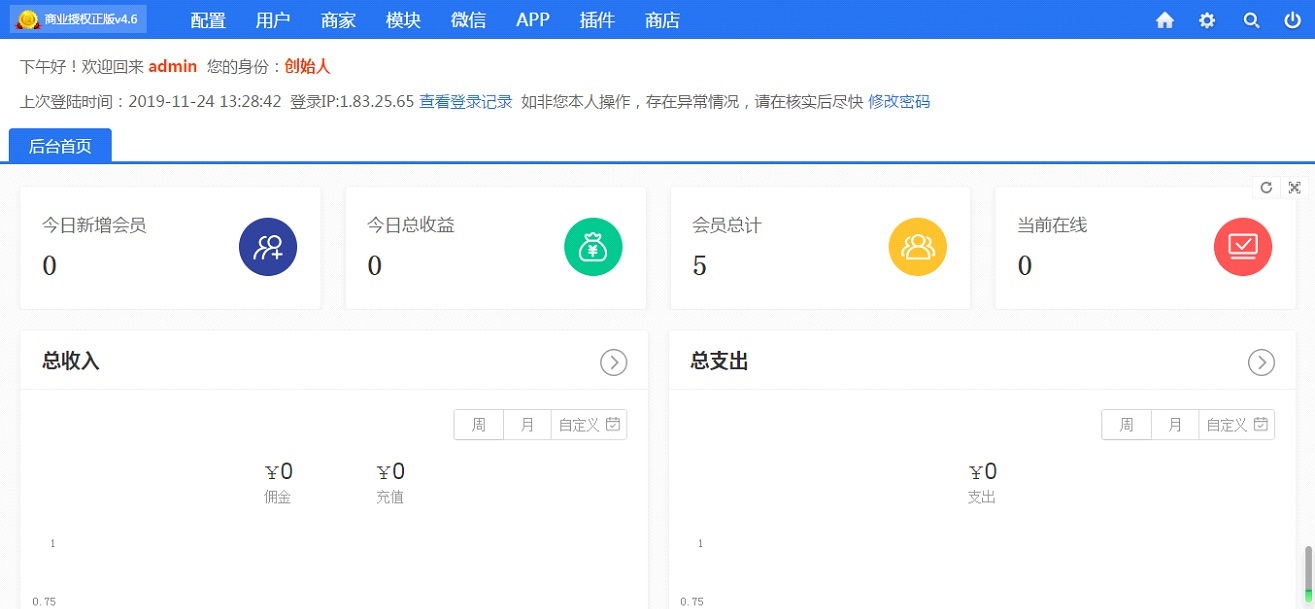Click the search magnifier icon
This screenshot has width=1315, height=609.
click(1251, 20)
